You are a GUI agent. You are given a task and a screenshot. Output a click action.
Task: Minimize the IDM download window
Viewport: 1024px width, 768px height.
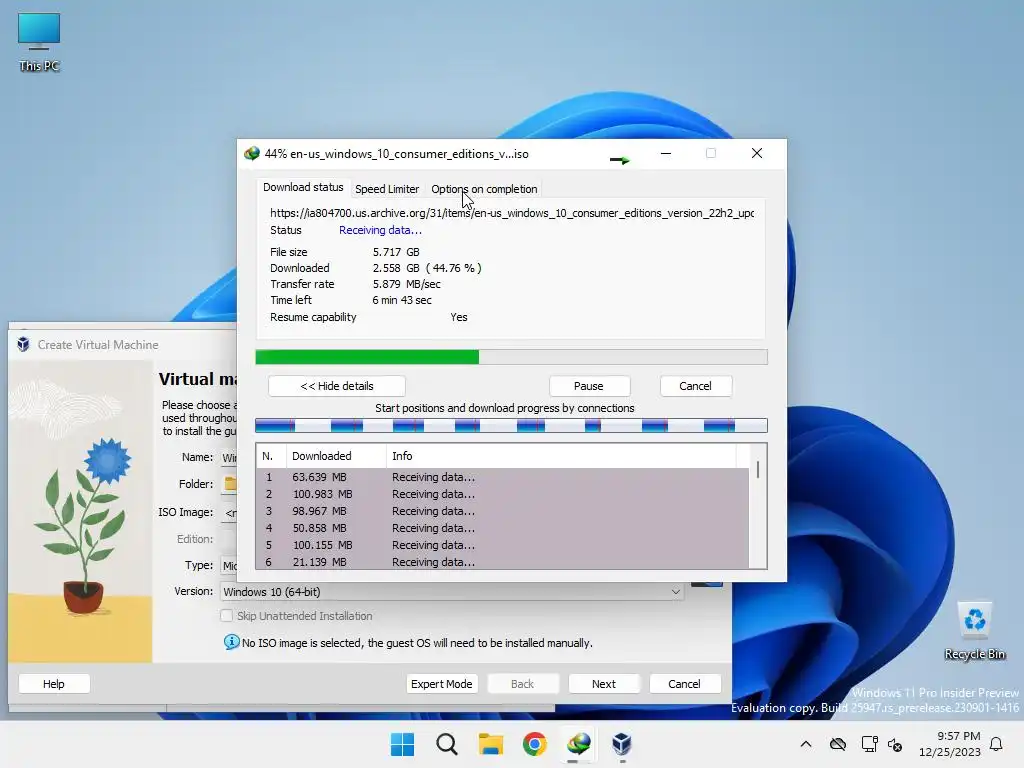point(666,153)
